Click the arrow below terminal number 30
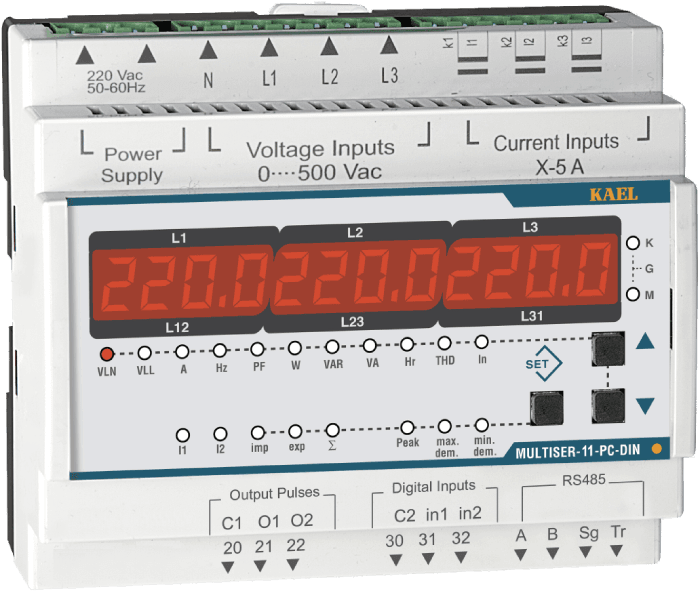Viewport: 700px width, 591px height. coord(396,560)
